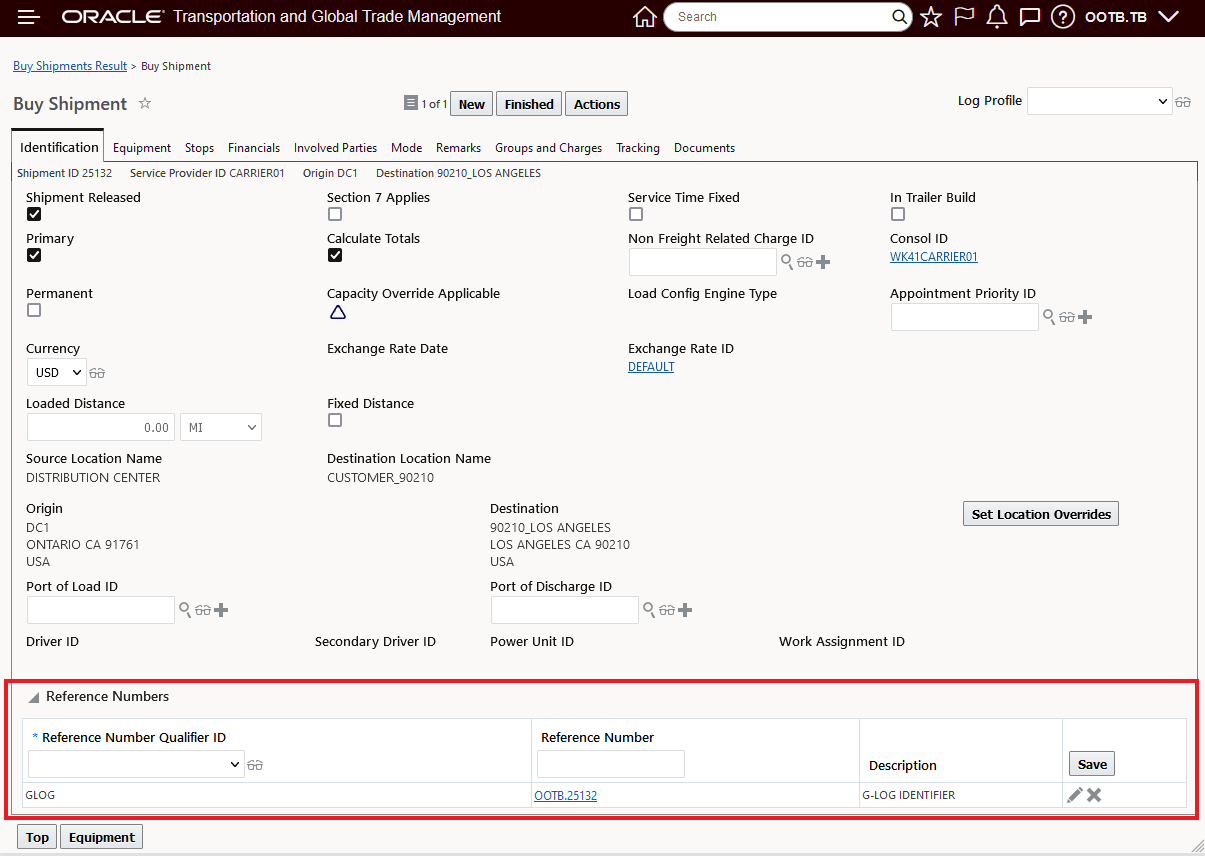View Currency glasses icon

[x=97, y=373]
